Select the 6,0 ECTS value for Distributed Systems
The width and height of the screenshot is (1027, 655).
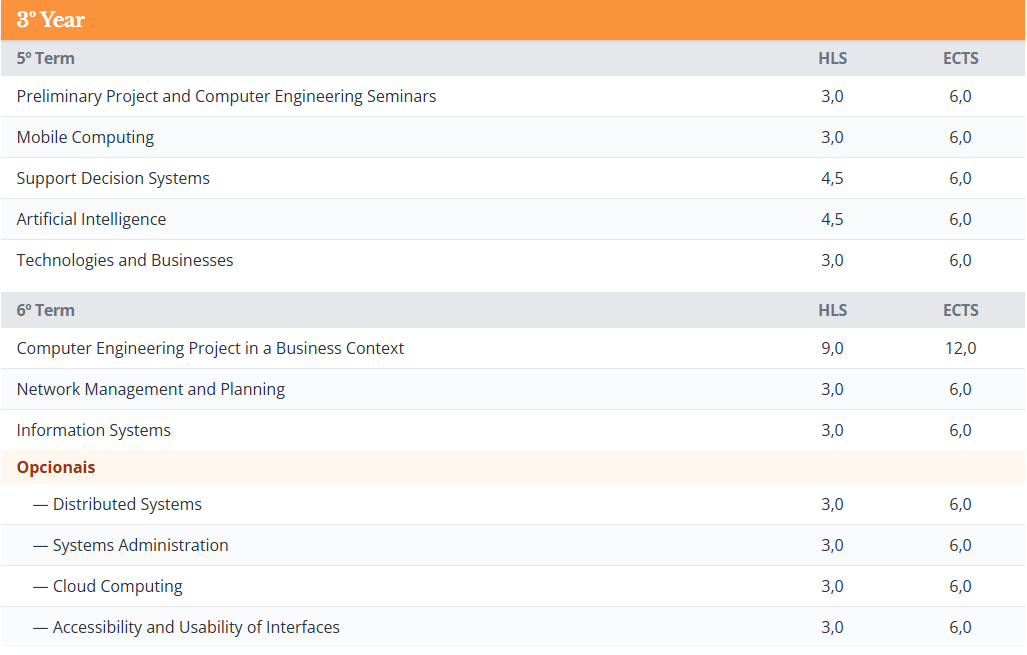pos(961,504)
